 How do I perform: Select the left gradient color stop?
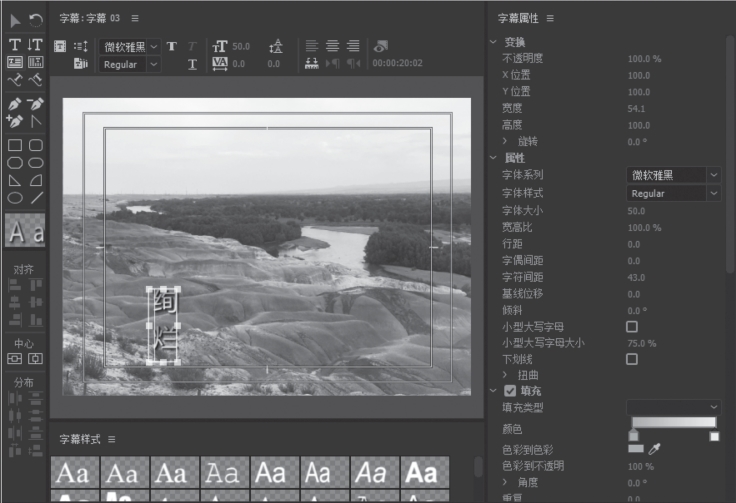(x=634, y=436)
